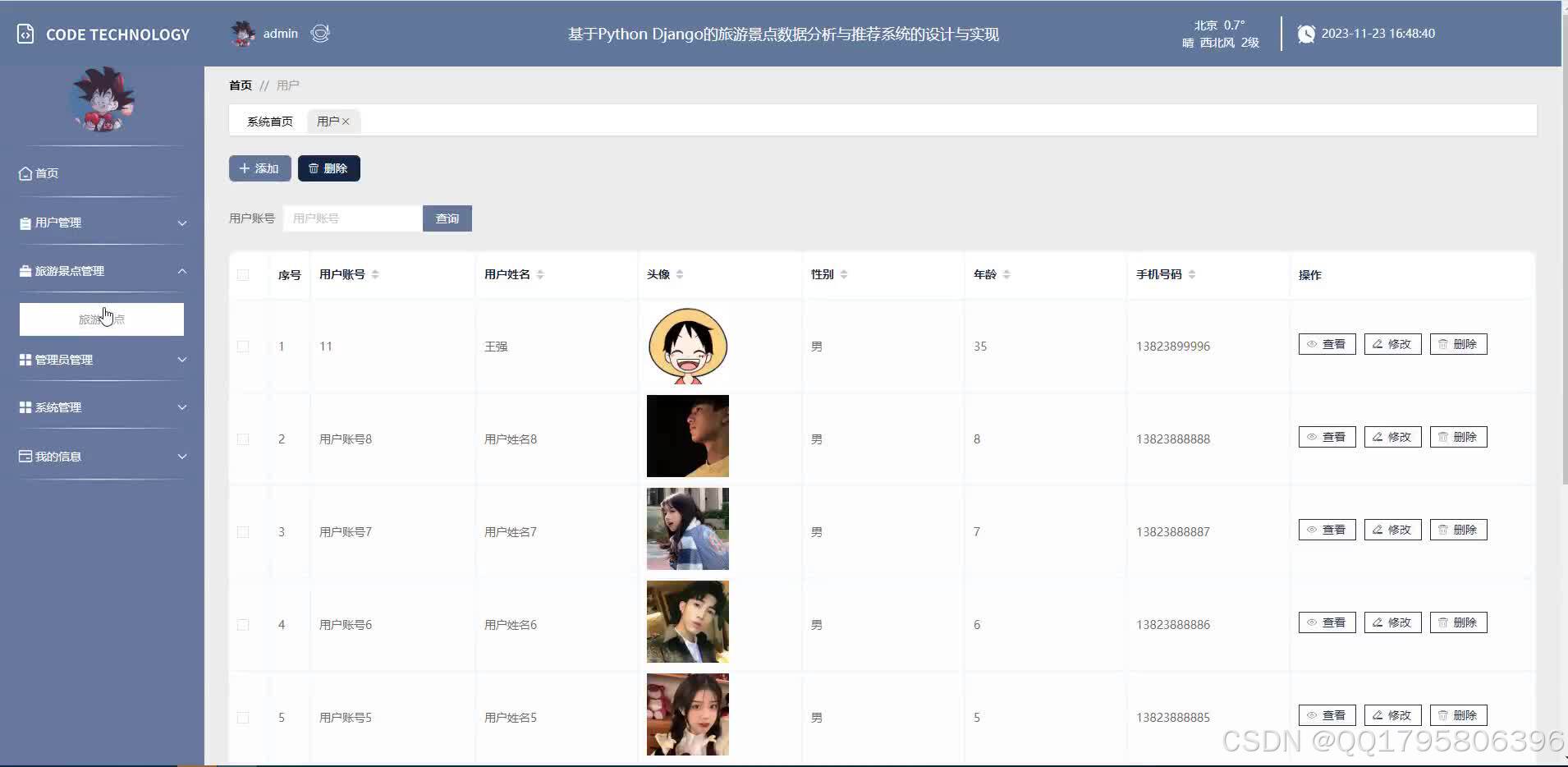Click the clock icon beside date
Viewport: 1568px width, 767px height.
tap(1306, 34)
